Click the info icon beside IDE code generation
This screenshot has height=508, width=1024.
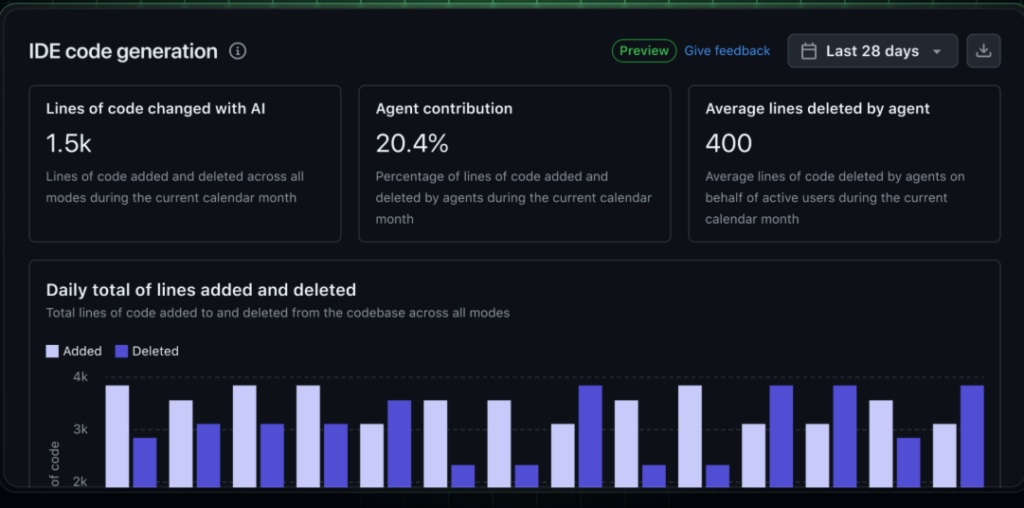coord(238,51)
